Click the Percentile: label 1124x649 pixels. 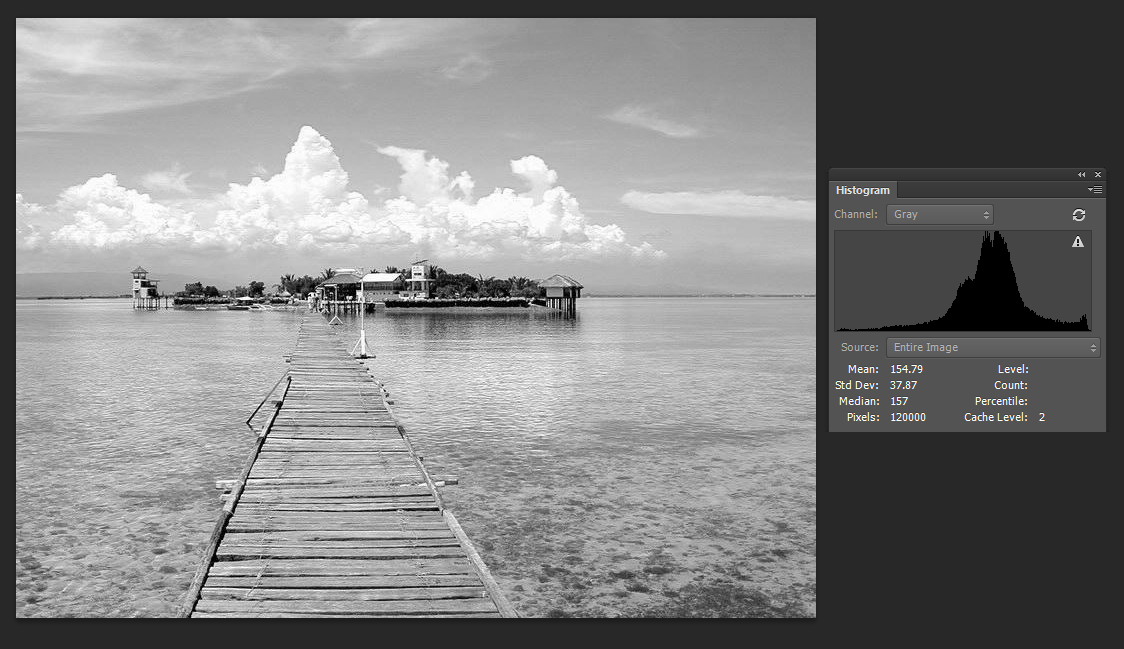coord(1001,402)
